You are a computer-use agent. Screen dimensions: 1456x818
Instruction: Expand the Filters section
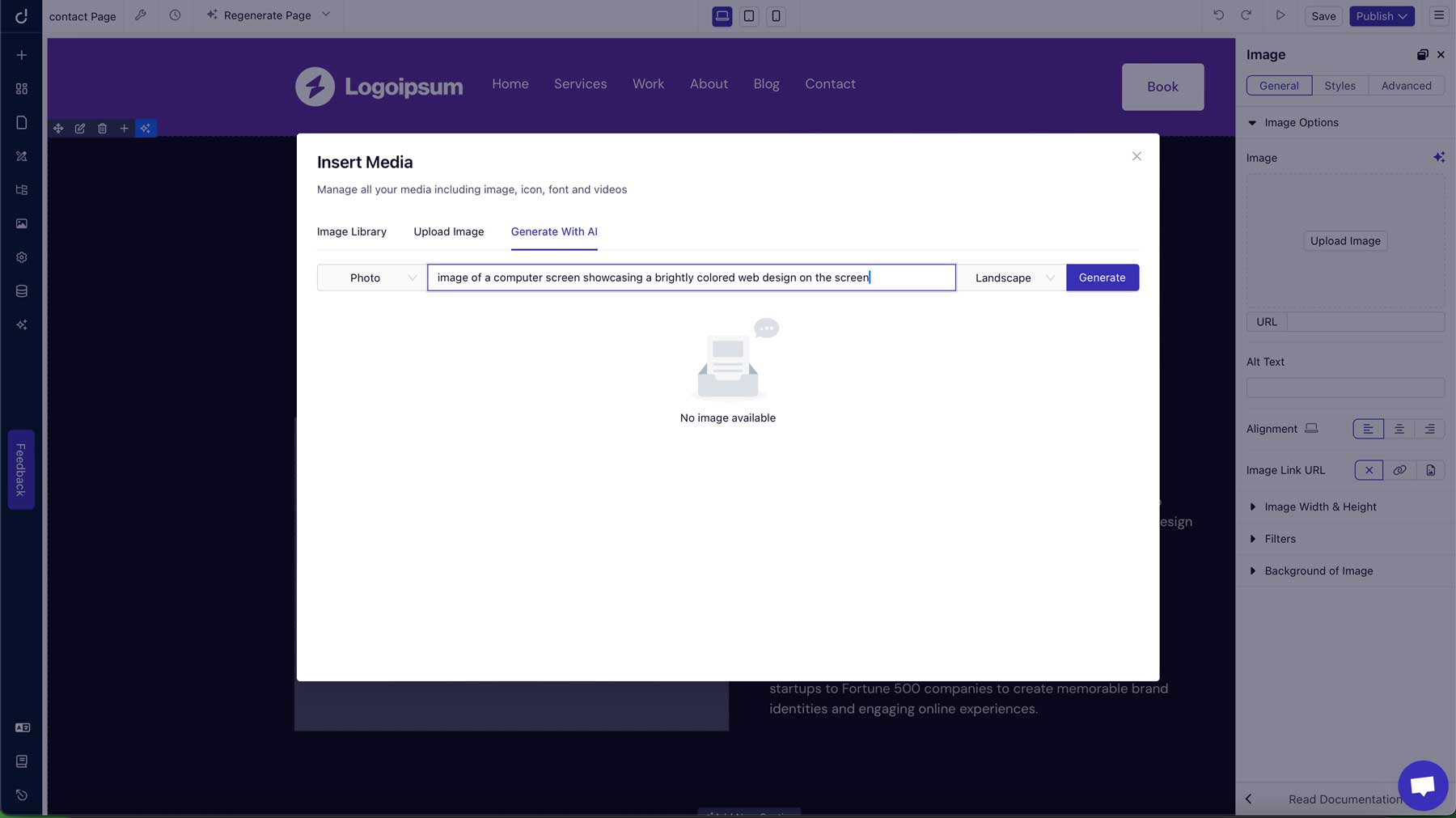(1280, 539)
